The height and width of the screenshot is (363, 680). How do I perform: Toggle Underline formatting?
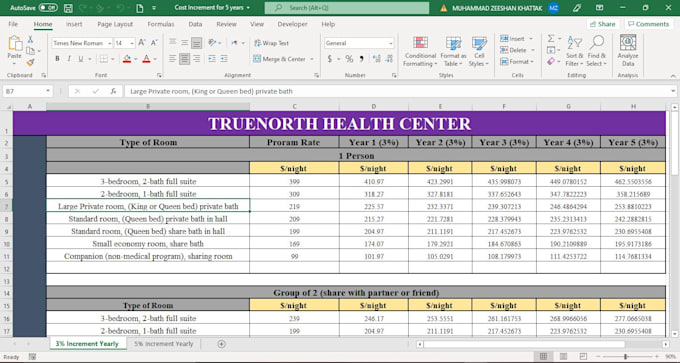click(x=80, y=59)
